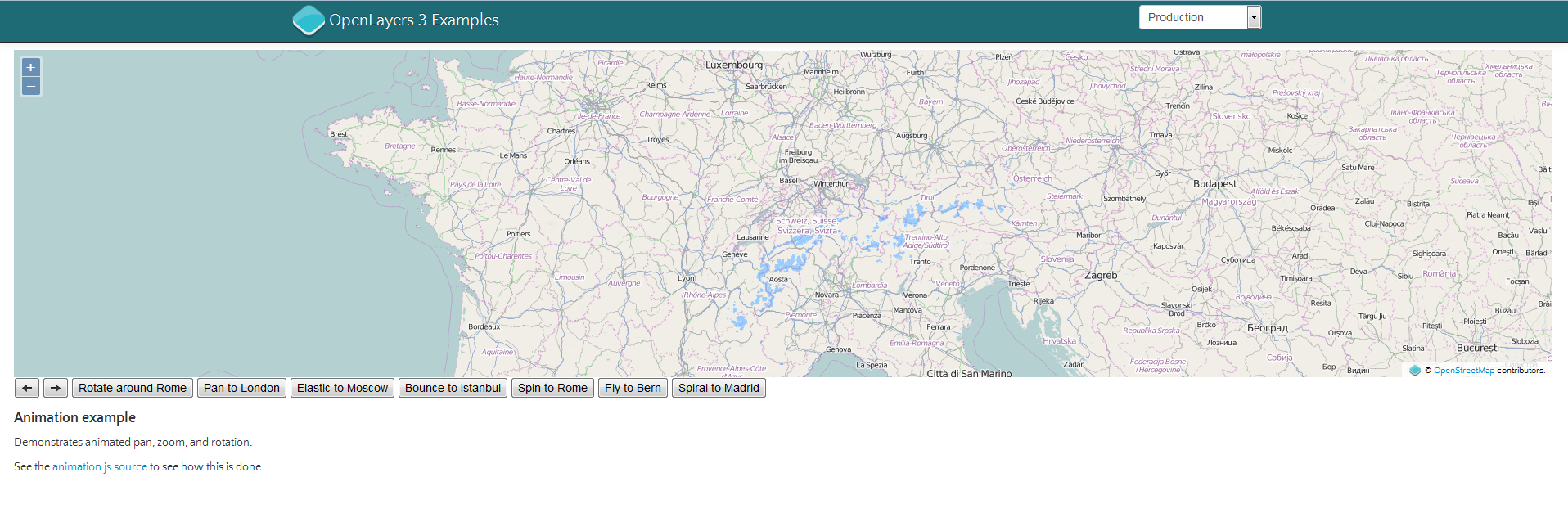Image resolution: width=1568 pixels, height=513 pixels.
Task: Click the Timișoara label on the map
Action: [x=1296, y=278]
